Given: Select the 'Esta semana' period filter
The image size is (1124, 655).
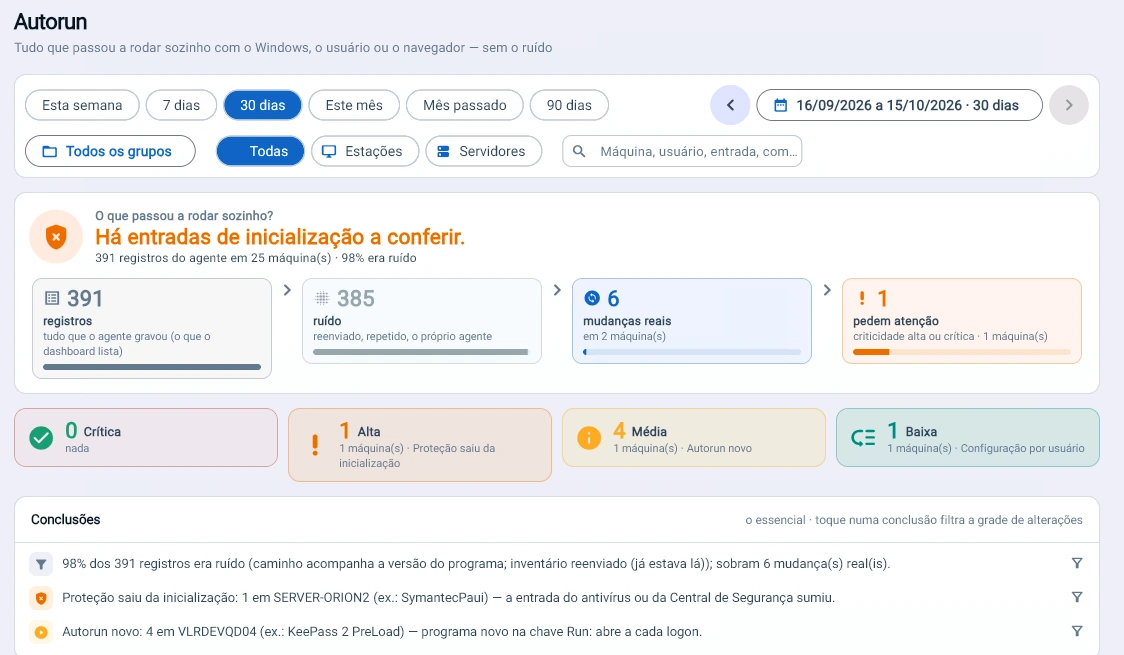Looking at the screenshot, I should click(x=82, y=105).
